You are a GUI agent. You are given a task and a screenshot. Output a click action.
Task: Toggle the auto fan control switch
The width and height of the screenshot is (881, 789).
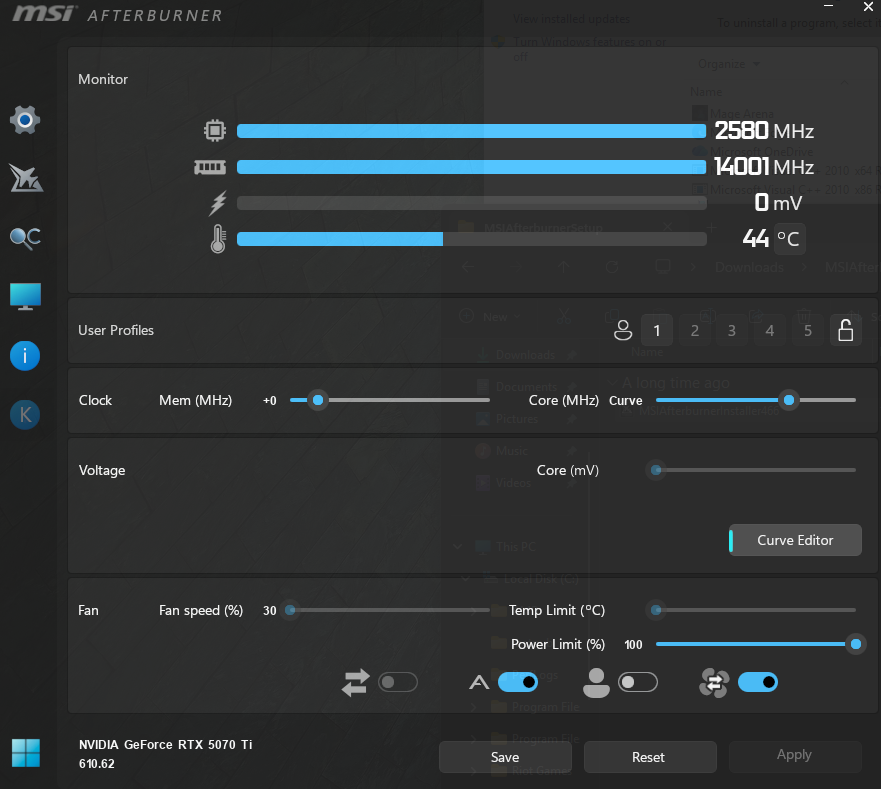tap(517, 682)
